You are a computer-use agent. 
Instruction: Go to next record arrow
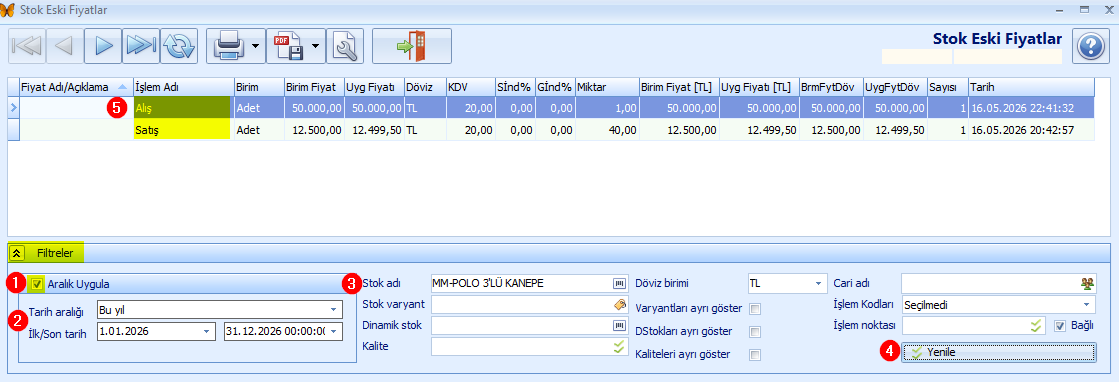pos(103,46)
